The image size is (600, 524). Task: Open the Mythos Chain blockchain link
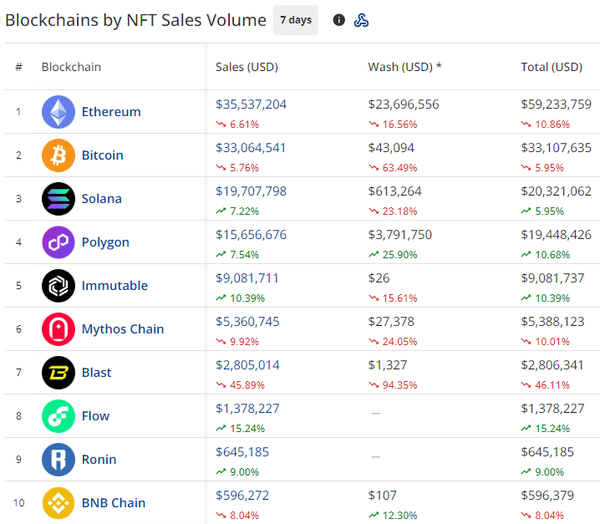pos(122,329)
